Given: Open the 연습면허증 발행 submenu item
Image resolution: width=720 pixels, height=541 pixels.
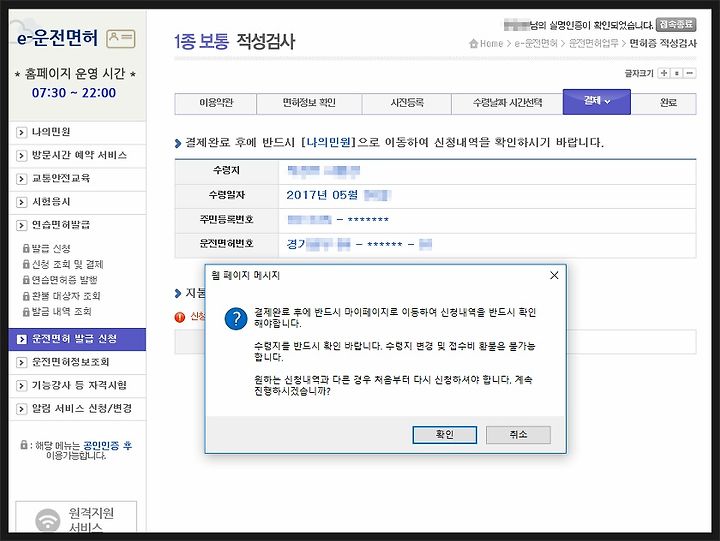Looking at the screenshot, I should click(x=64, y=280).
